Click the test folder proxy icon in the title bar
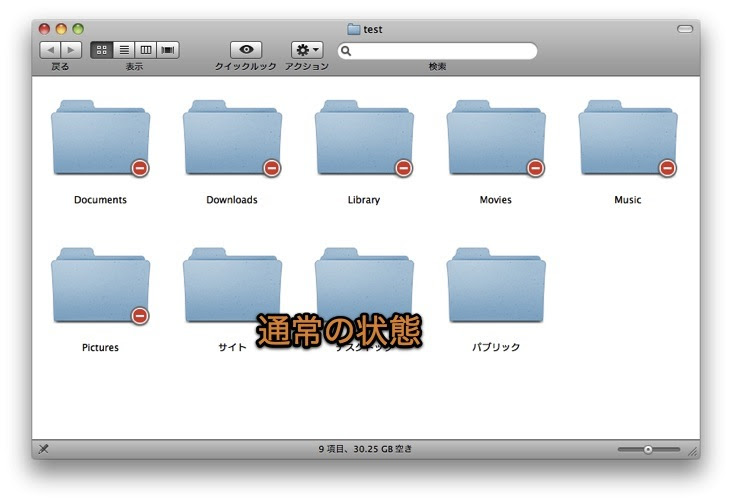Viewport: 732px width, 503px height. coord(354,29)
